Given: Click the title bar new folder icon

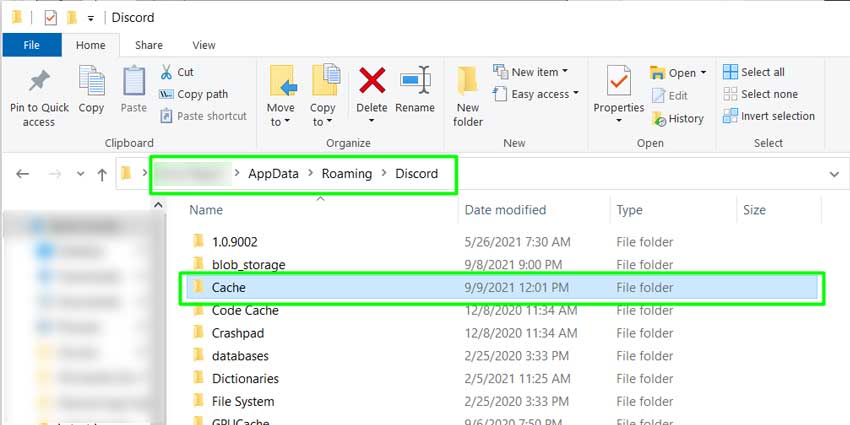Looking at the screenshot, I should (72, 18).
